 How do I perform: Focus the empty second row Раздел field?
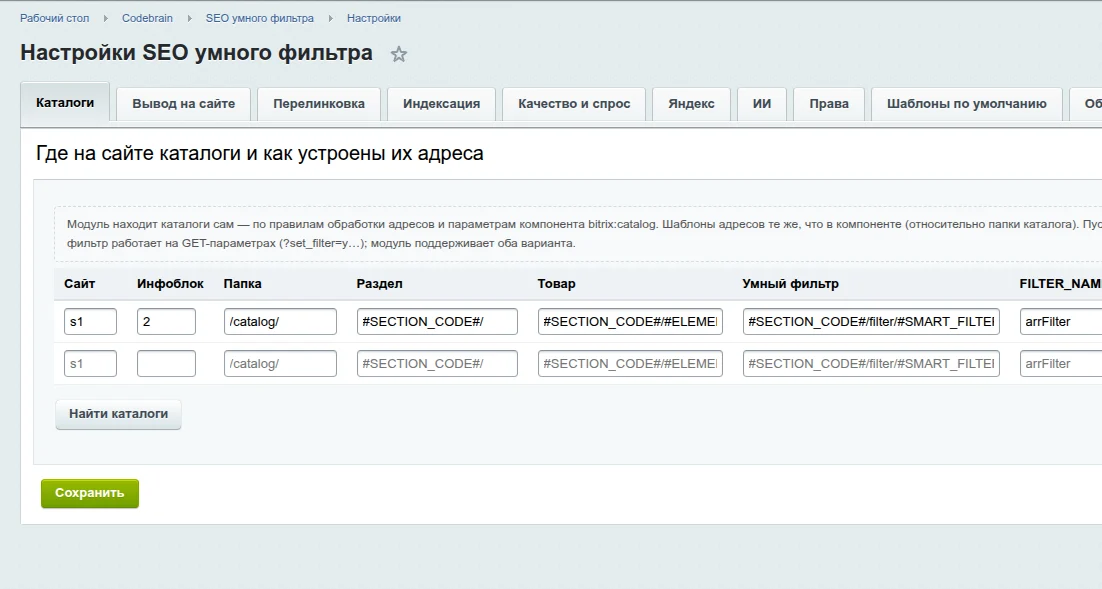click(437, 363)
